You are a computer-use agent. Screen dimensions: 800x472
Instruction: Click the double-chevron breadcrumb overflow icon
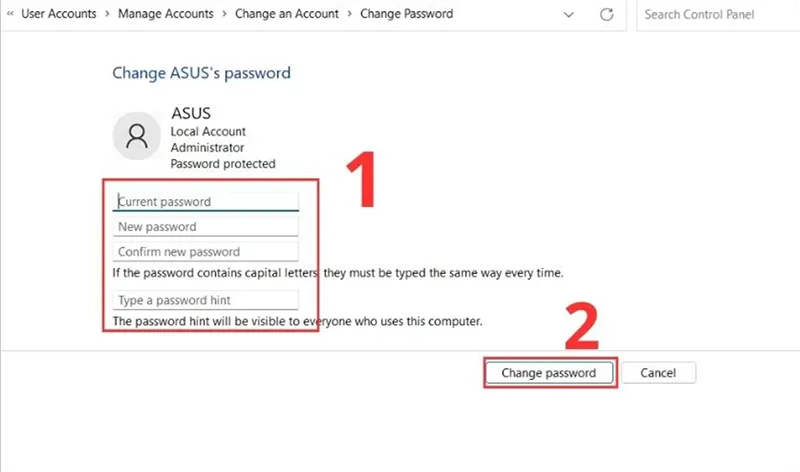[x=10, y=14]
